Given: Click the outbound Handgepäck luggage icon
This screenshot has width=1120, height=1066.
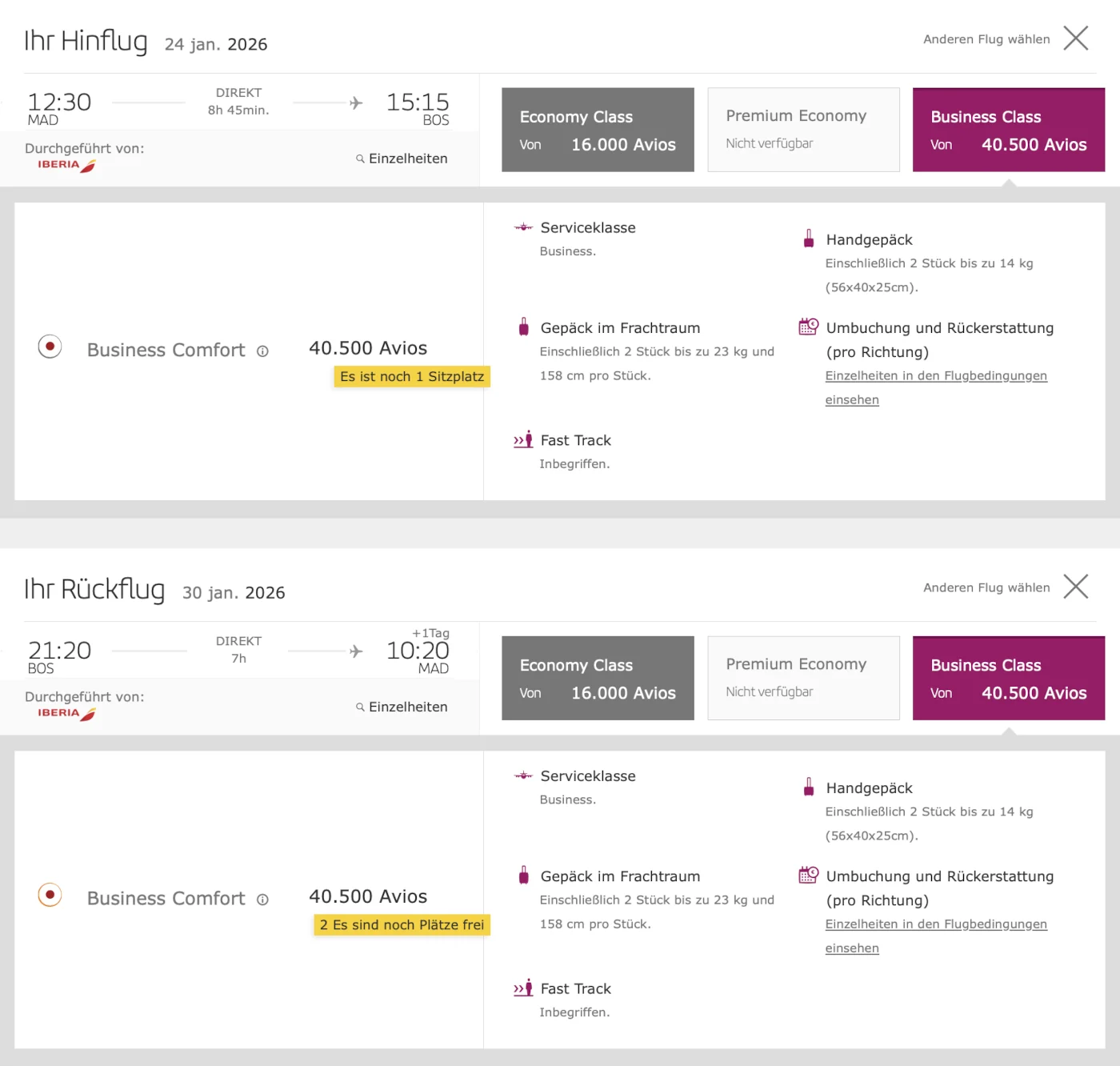Looking at the screenshot, I should click(x=809, y=238).
